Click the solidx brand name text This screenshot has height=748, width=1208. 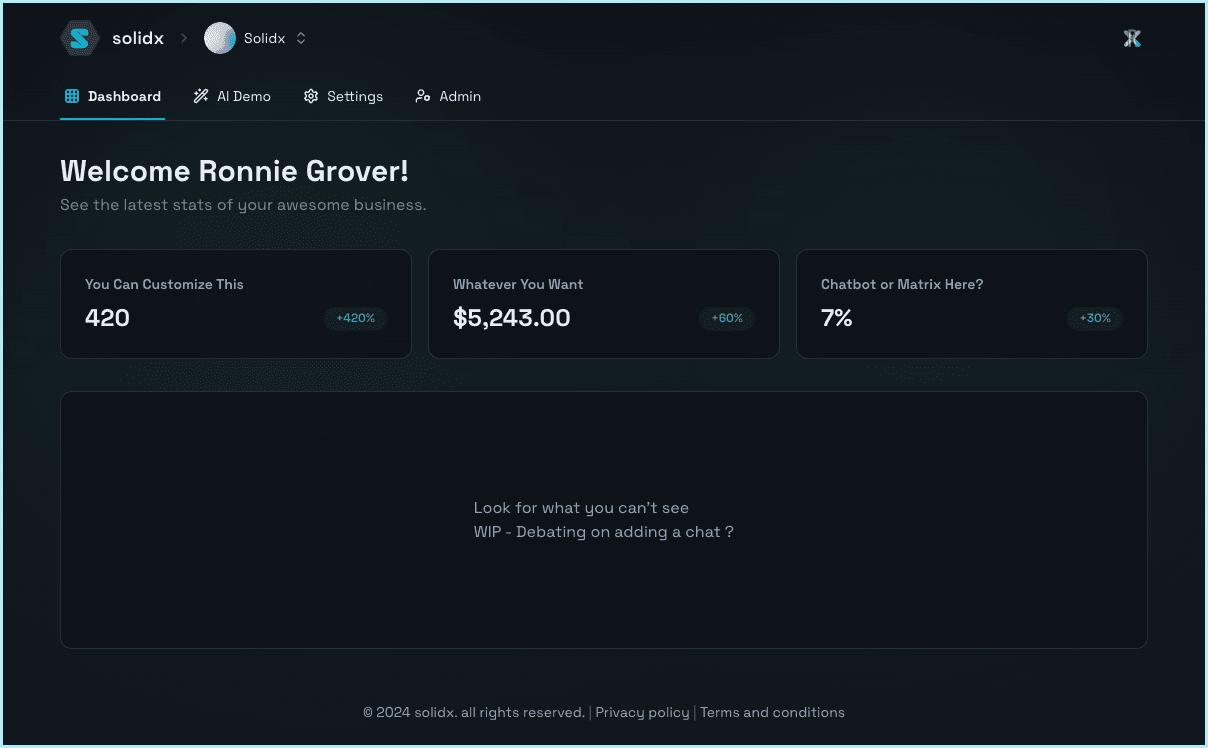[138, 39]
